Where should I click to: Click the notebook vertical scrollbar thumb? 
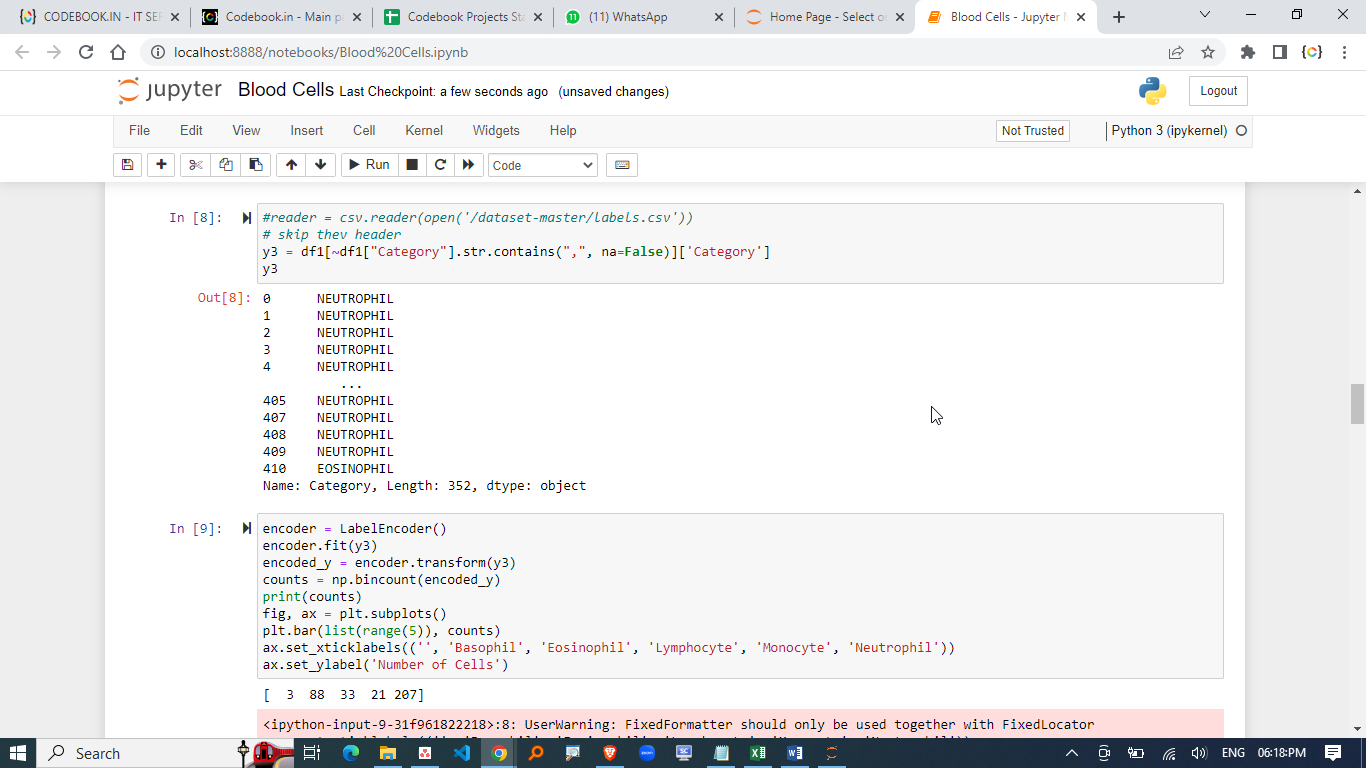(1357, 404)
